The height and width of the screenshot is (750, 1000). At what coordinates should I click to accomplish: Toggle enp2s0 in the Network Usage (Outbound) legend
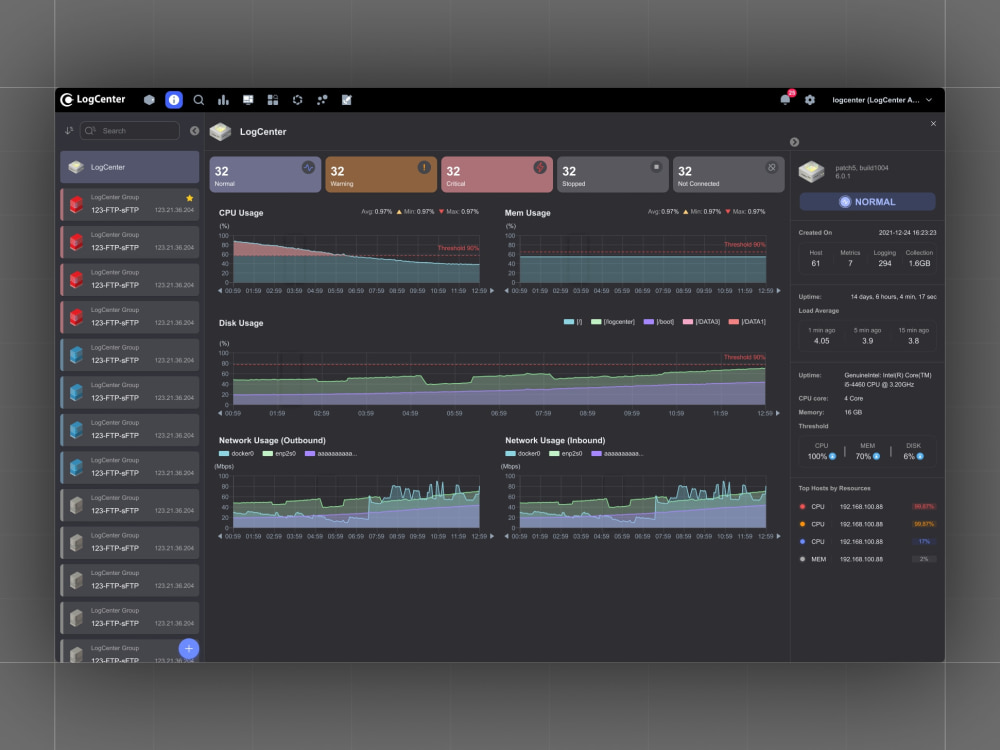pyautogui.click(x=279, y=453)
